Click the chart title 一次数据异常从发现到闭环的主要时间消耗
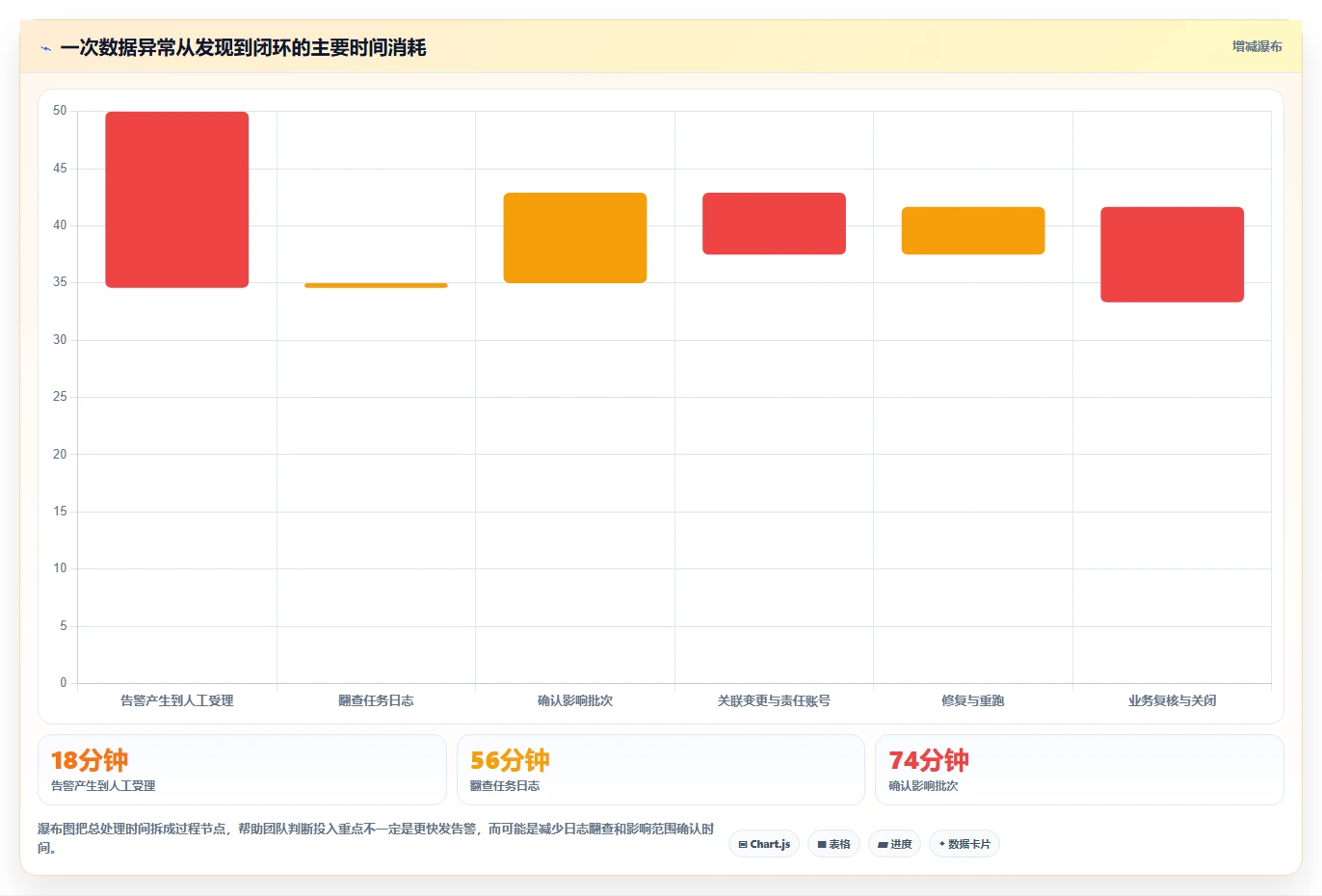Screen dimensions: 1322x896 (243, 48)
